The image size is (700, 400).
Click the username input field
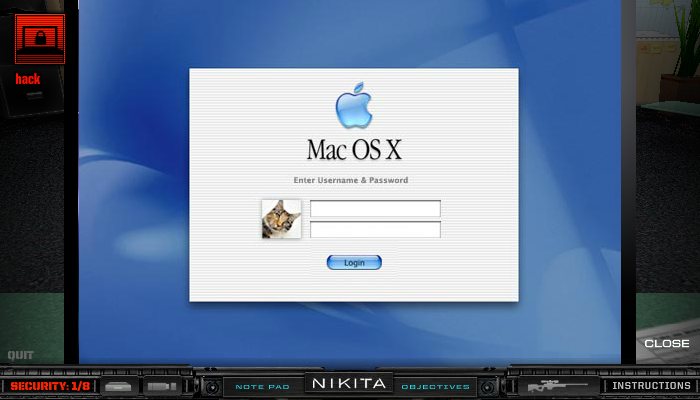coord(375,208)
